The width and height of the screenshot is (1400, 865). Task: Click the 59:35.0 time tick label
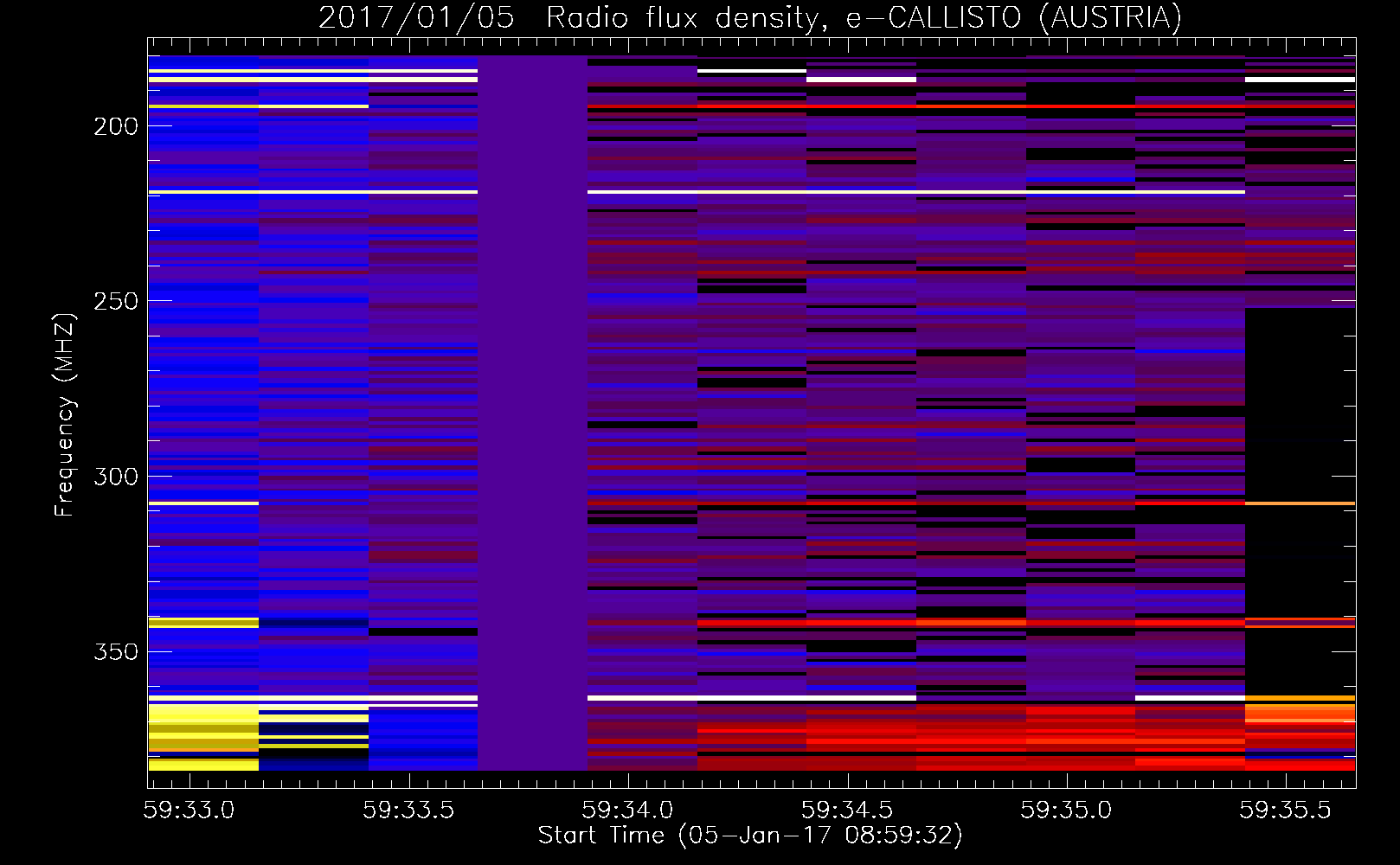[x=1066, y=810]
